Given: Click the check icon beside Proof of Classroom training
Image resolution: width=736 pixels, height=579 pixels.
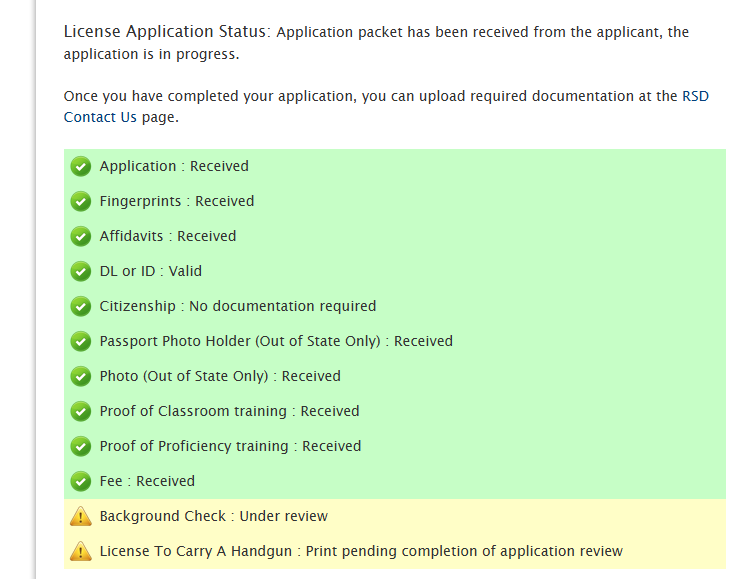Looking at the screenshot, I should click(81, 412).
